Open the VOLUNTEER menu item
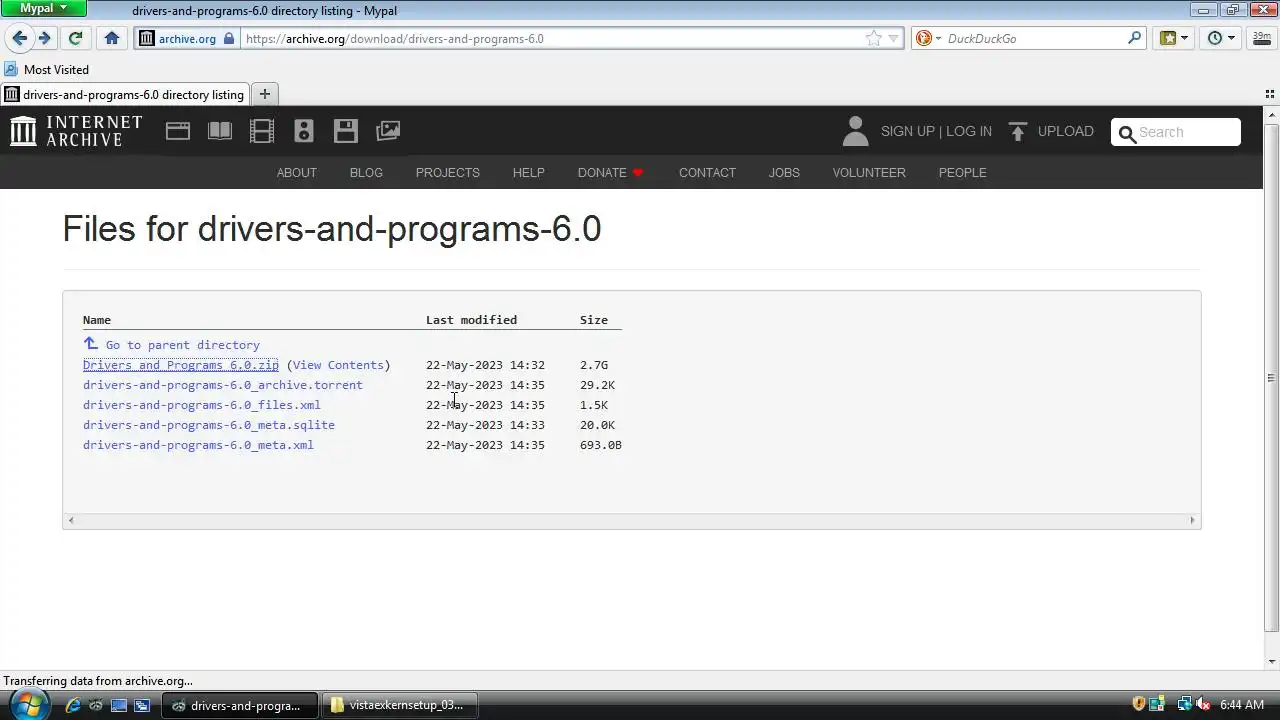This screenshot has height=720, width=1280. (x=869, y=172)
